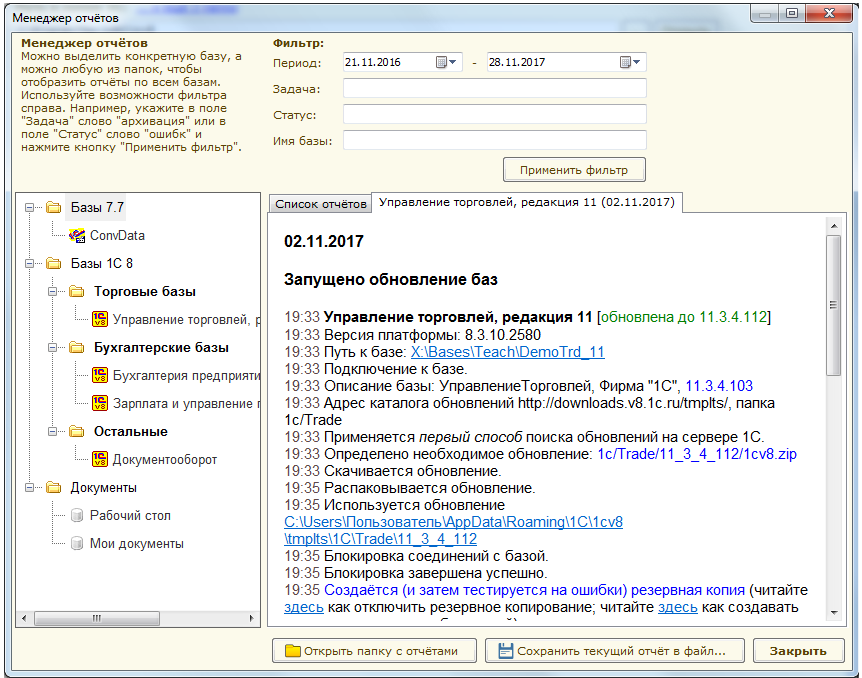Click Сохранить текущий отчёт в файл button

(615, 651)
